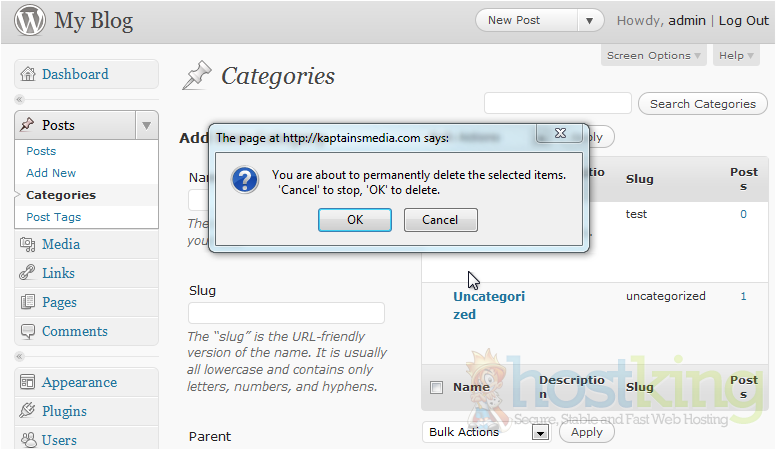Toggle the select-all checkbox in table footer
This screenshot has height=450, width=776.
tap(436, 387)
